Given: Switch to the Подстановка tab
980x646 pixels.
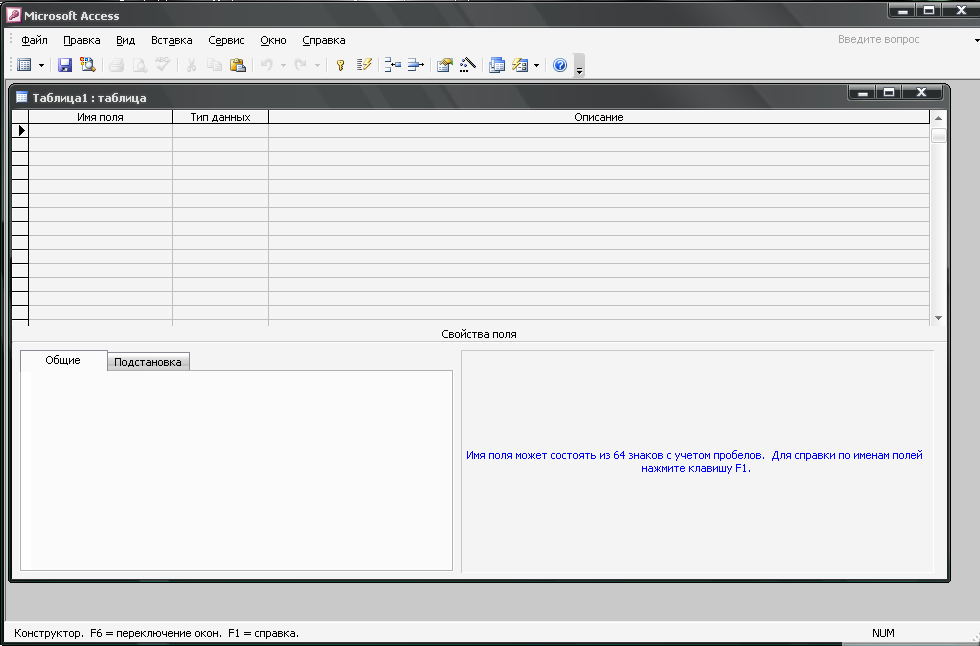Looking at the screenshot, I should click(148, 362).
